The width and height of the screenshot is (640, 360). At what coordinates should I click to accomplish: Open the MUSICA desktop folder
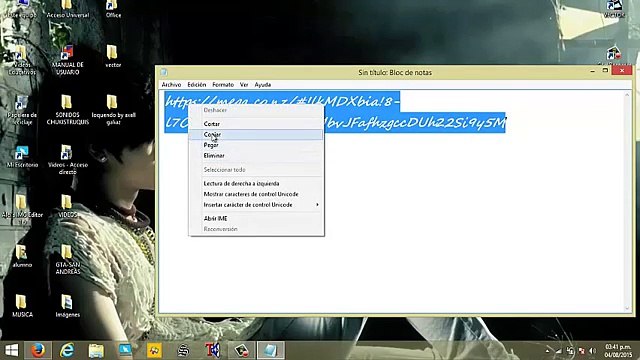22,306
